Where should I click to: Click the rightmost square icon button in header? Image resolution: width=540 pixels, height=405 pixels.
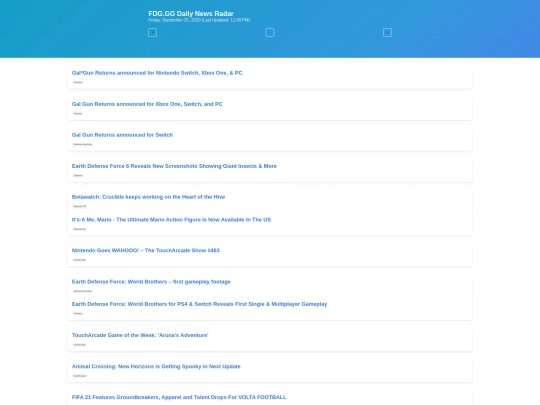click(x=387, y=32)
